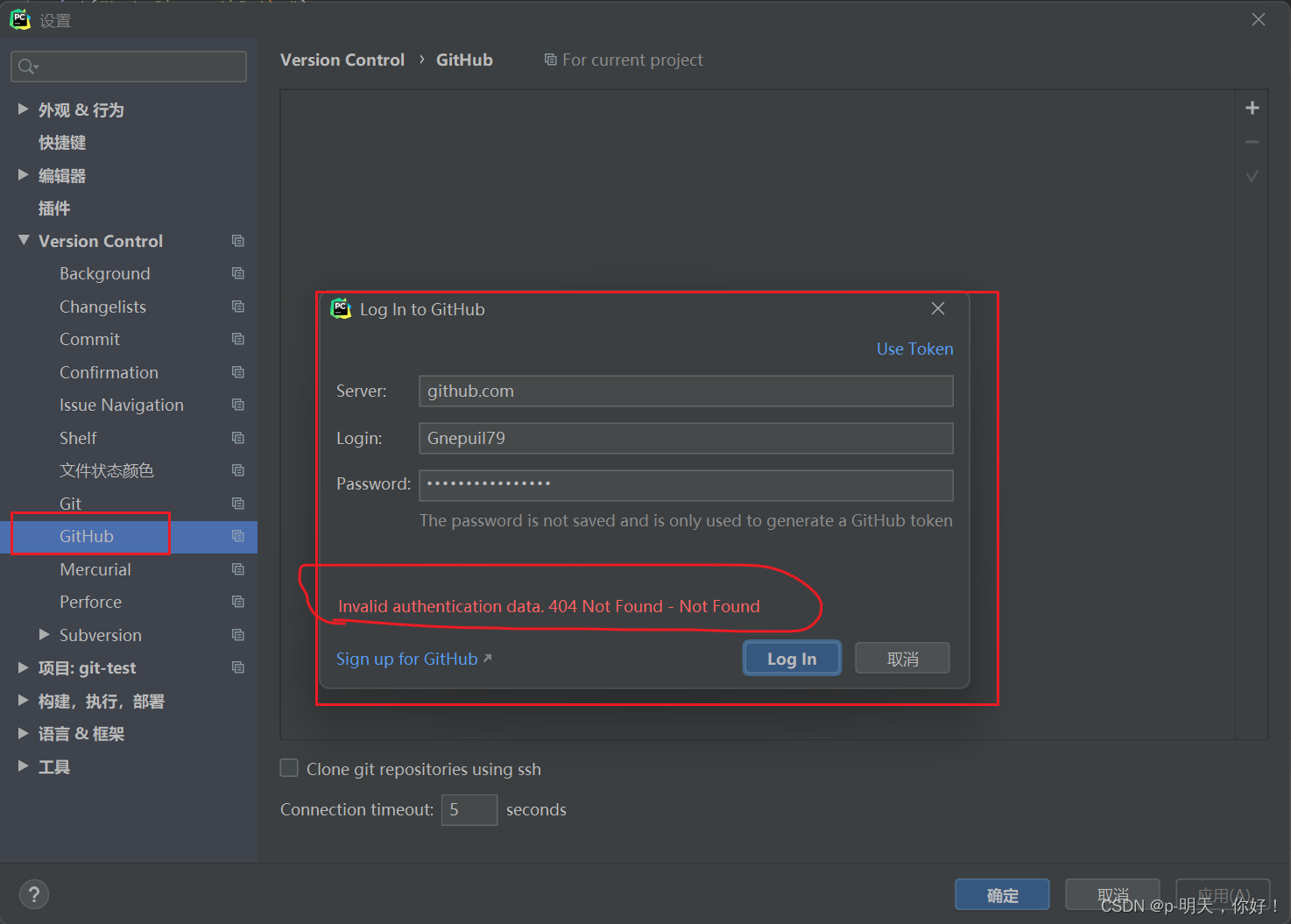
Task: Click the PyCharm icon in login dialog title
Action: (341, 308)
